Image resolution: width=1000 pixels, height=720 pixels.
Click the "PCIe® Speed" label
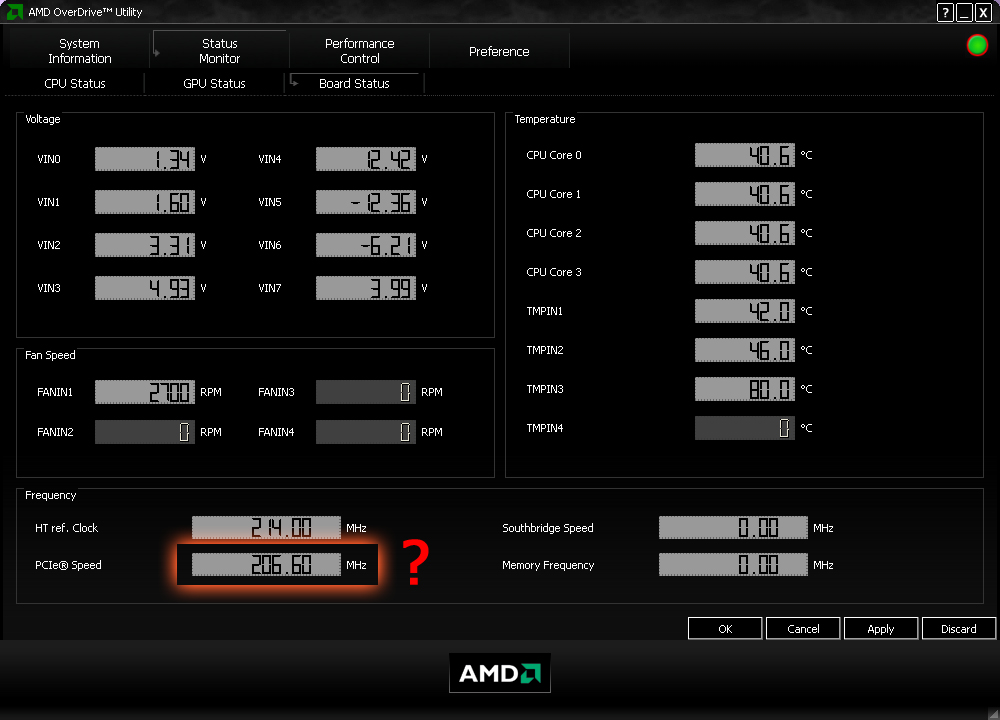(x=68, y=565)
